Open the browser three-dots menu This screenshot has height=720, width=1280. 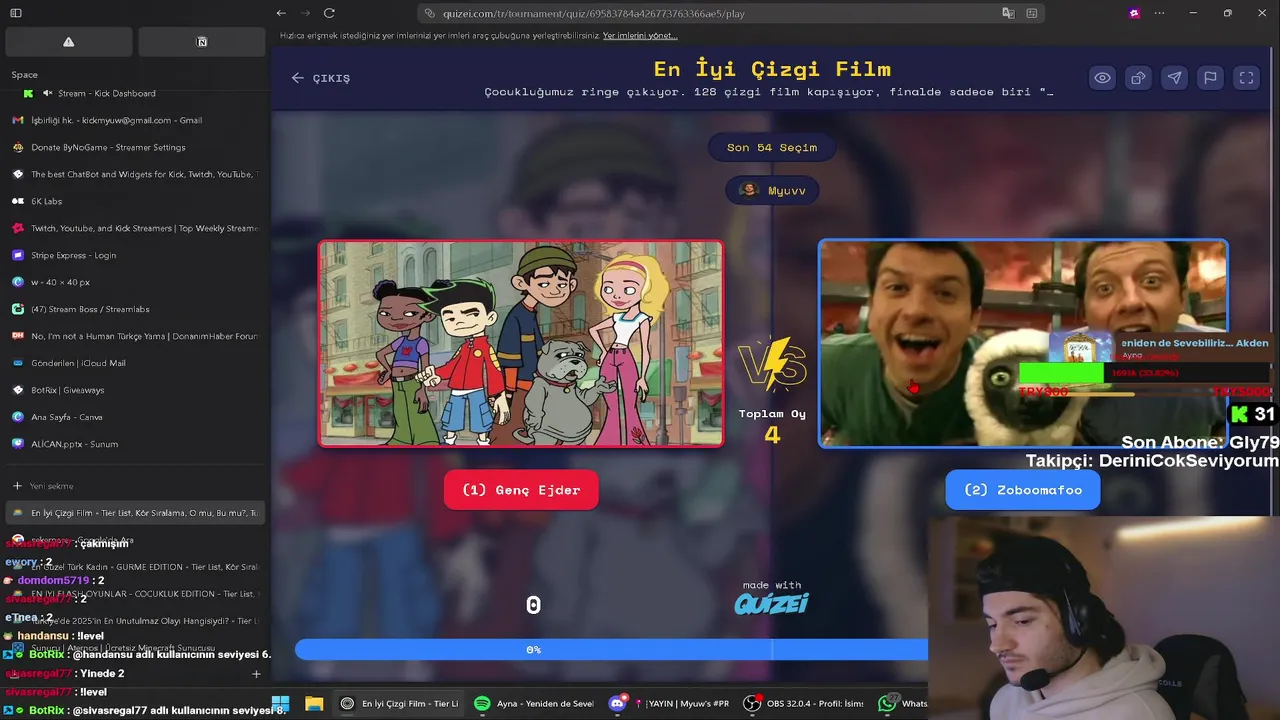(x=1159, y=13)
